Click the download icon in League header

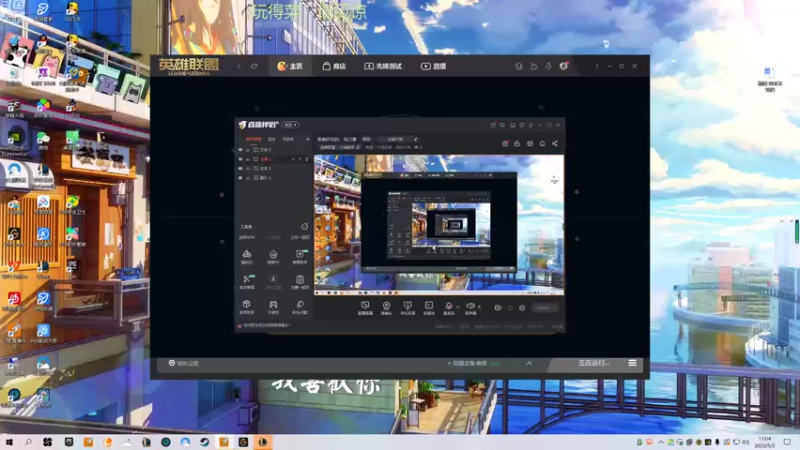(x=548, y=66)
